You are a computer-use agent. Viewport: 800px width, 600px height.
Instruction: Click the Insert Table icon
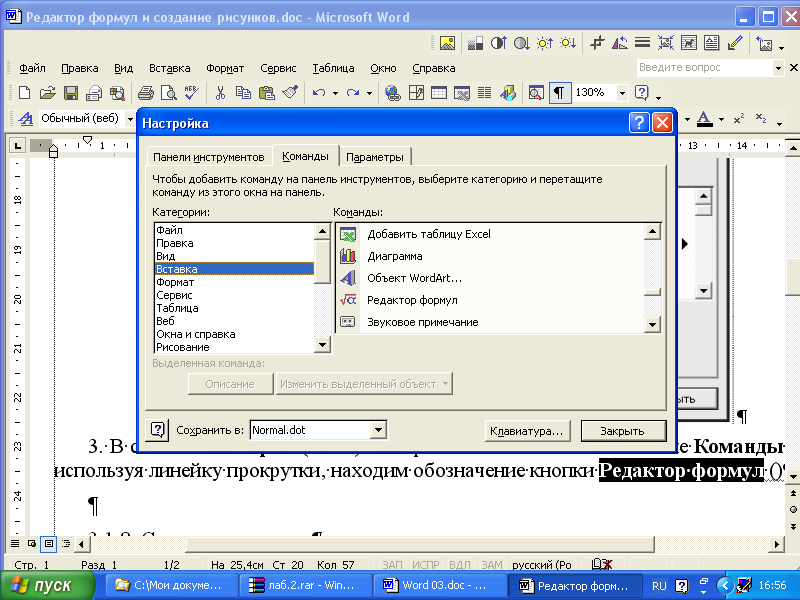click(x=439, y=93)
